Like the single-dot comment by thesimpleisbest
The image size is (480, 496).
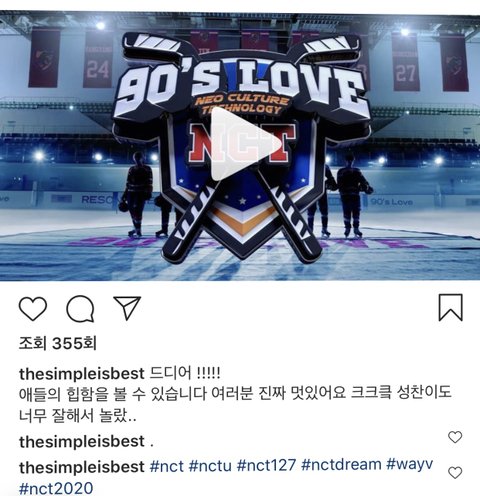click(x=455, y=437)
